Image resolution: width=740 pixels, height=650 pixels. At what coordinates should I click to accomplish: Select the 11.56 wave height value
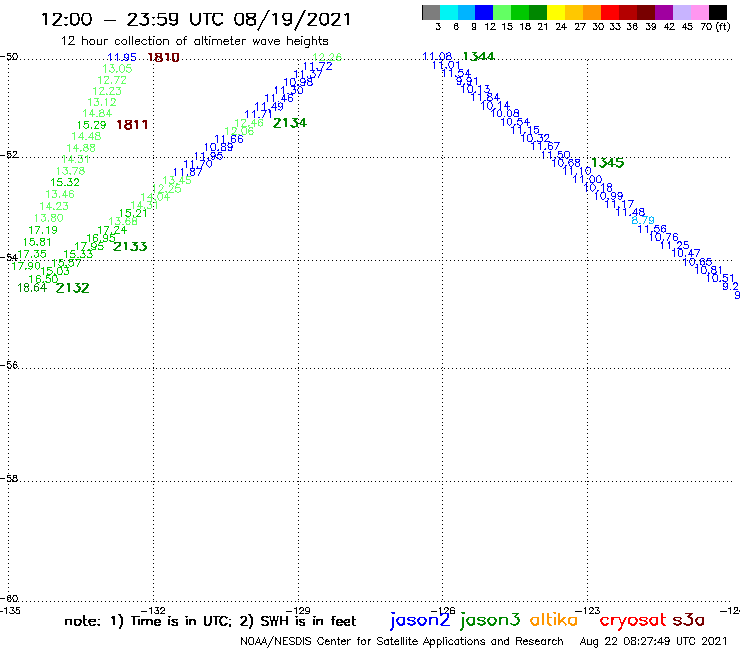(652, 229)
